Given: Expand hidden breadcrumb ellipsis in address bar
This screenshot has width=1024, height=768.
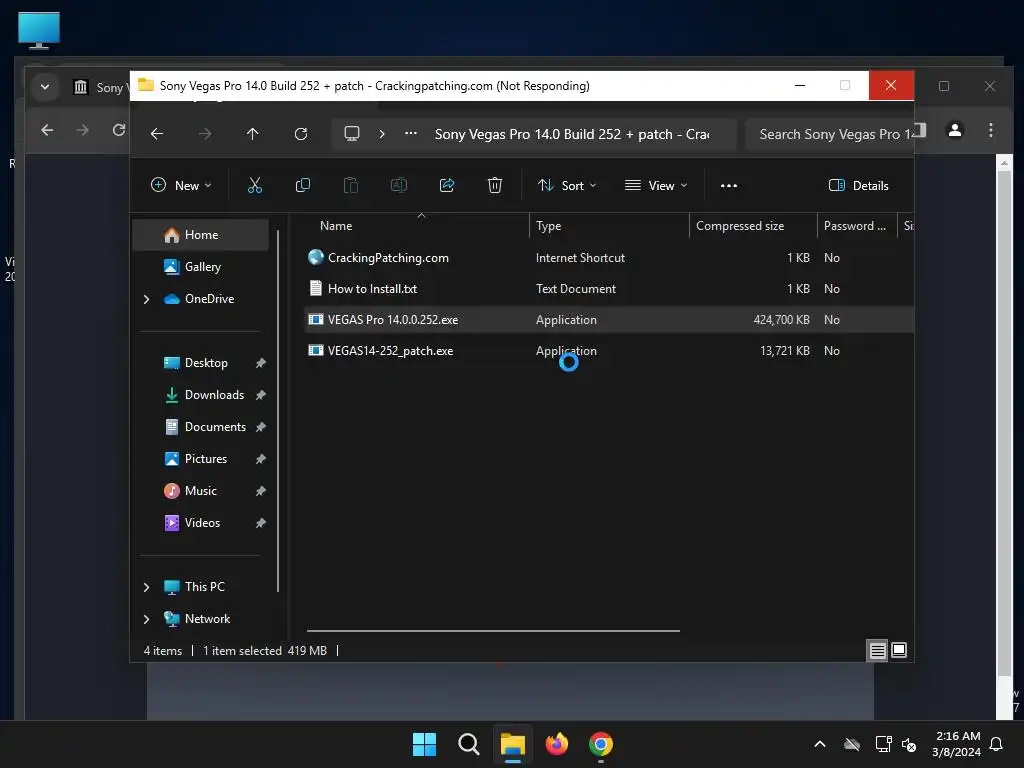Looking at the screenshot, I should pyautogui.click(x=411, y=134).
